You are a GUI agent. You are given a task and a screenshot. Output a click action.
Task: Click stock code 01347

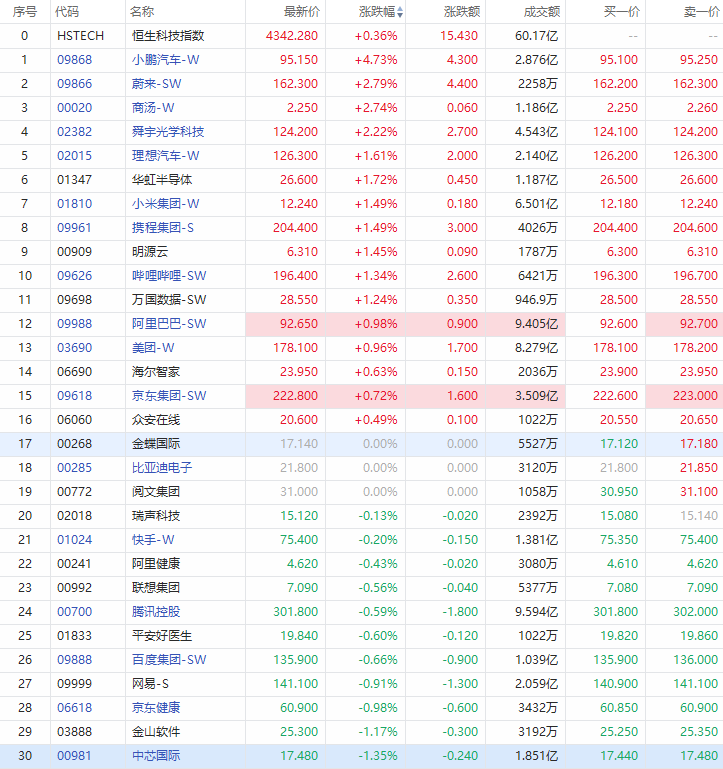pos(75,180)
